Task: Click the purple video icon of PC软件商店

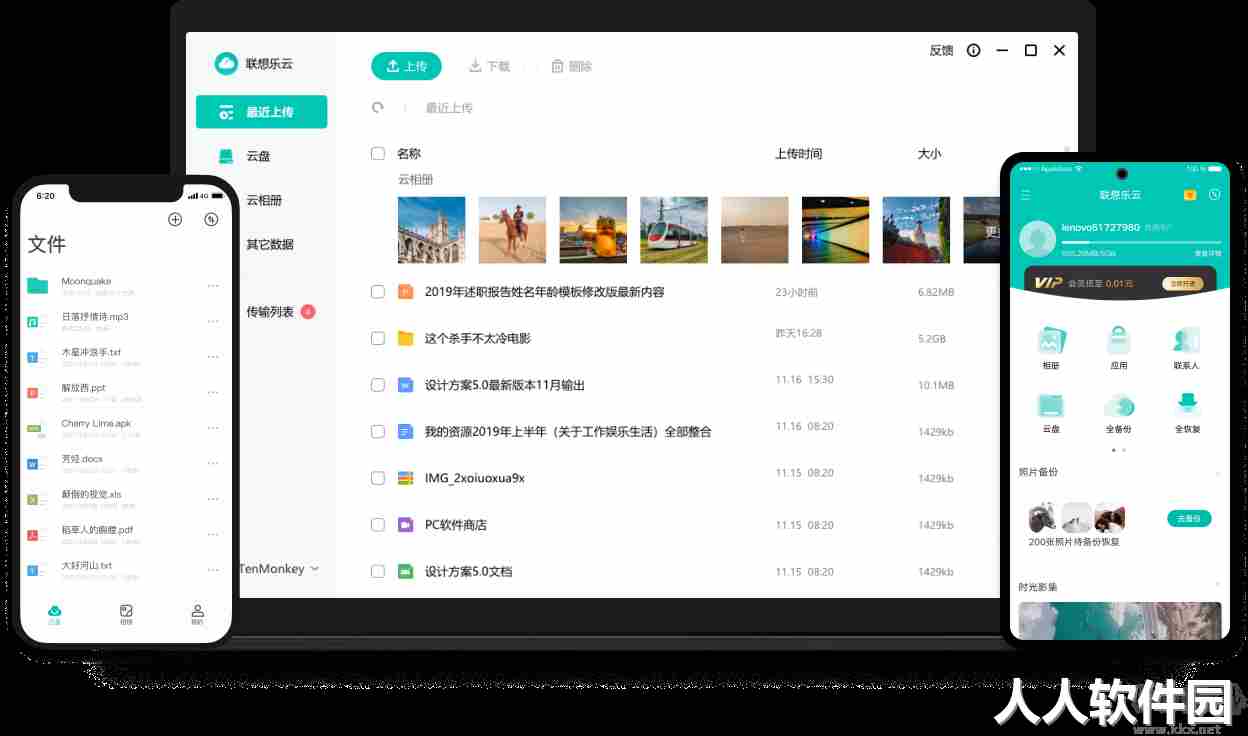Action: pyautogui.click(x=405, y=525)
